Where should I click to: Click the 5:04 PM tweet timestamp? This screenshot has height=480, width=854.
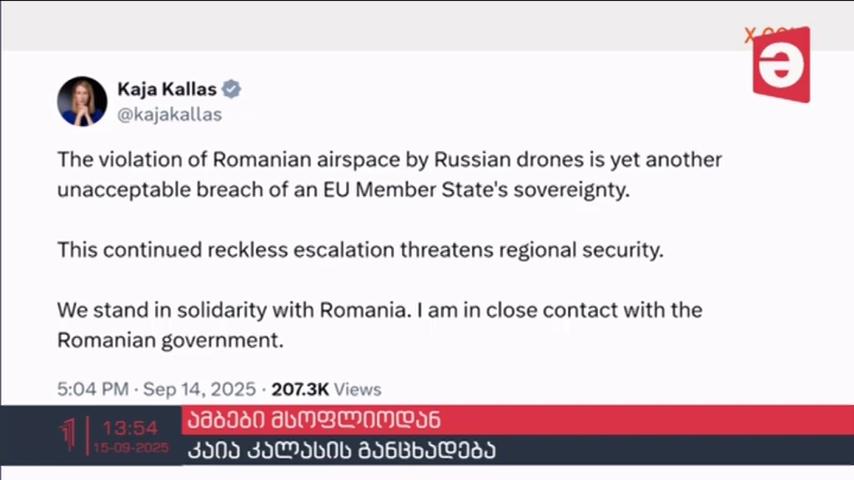93,390
